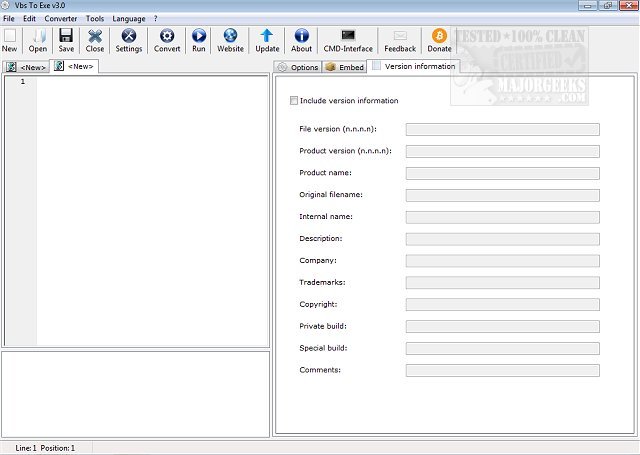Click the Vbs To Exe title bar icon

click(5, 5)
